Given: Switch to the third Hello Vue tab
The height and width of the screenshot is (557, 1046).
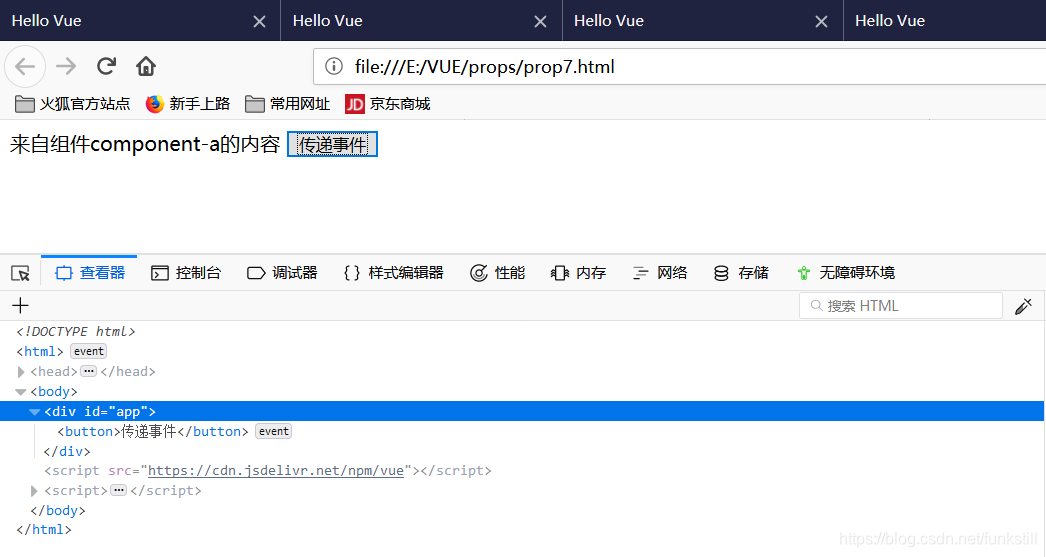Looking at the screenshot, I should coord(702,21).
